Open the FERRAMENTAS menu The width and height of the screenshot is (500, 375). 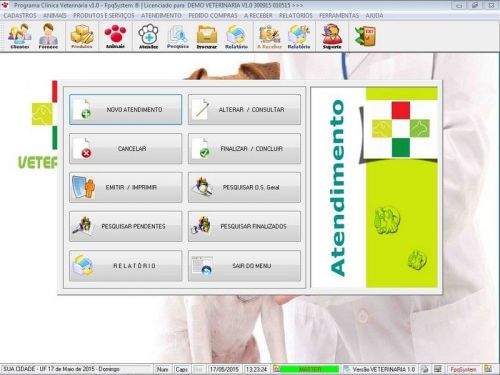(339, 16)
